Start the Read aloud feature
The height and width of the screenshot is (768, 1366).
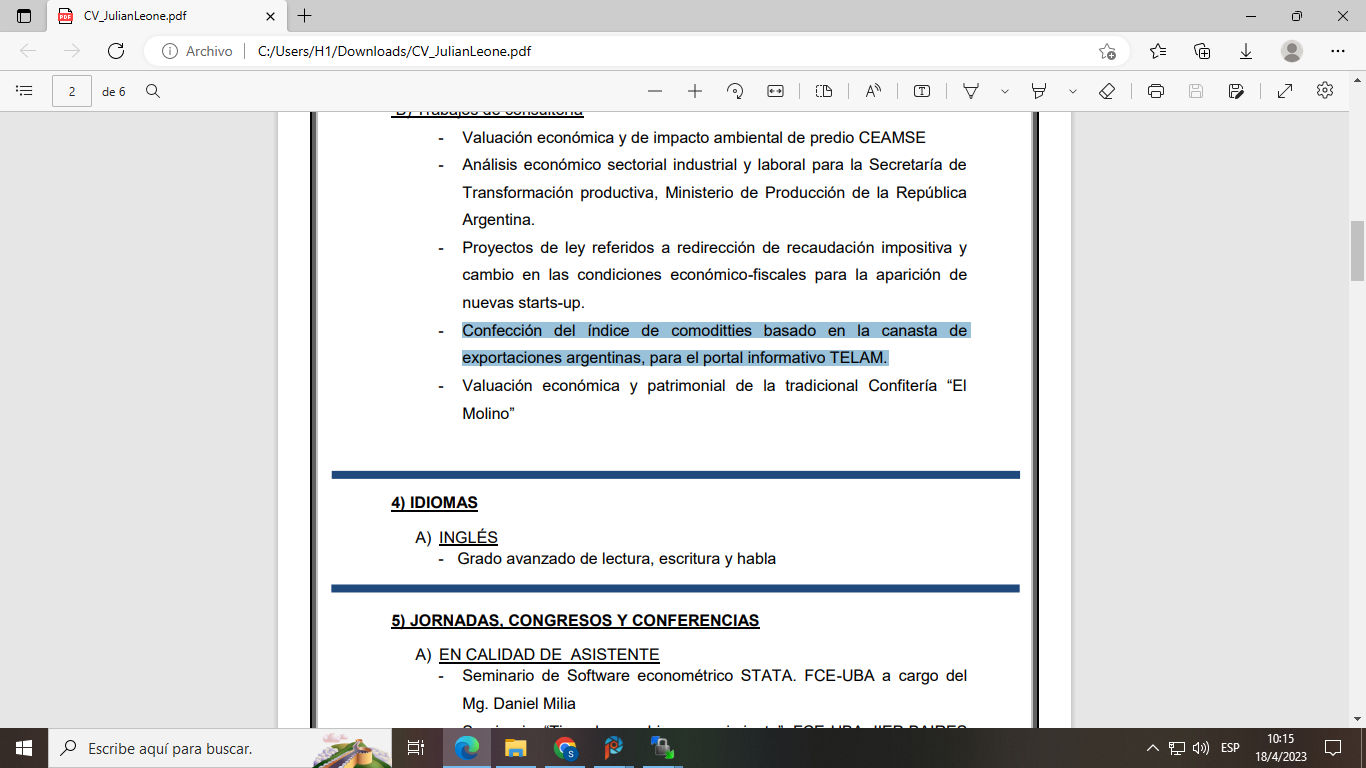(873, 91)
